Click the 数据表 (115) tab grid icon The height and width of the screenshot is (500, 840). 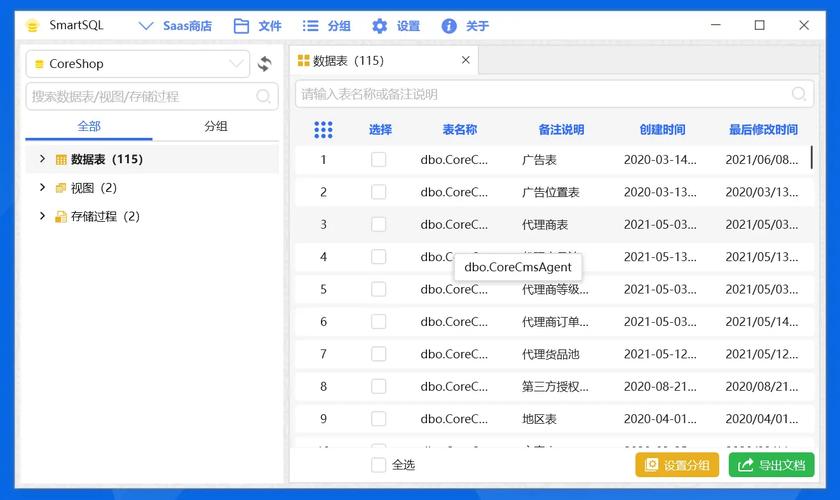tap(304, 61)
